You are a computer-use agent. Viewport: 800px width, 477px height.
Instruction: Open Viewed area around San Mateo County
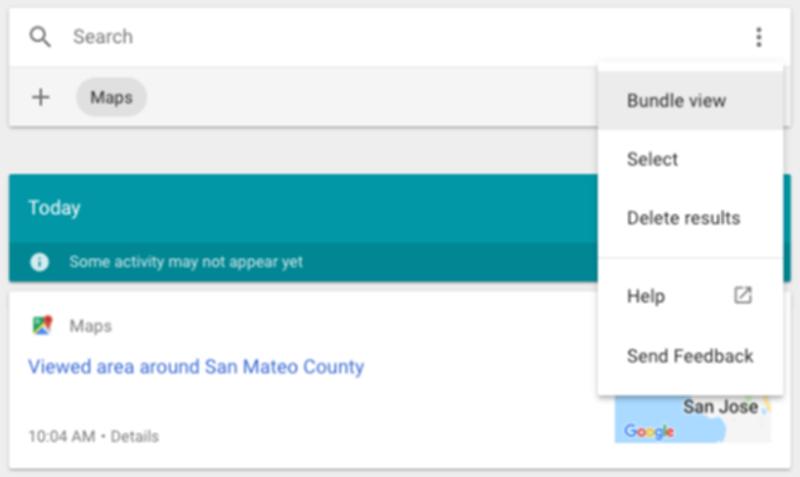196,367
